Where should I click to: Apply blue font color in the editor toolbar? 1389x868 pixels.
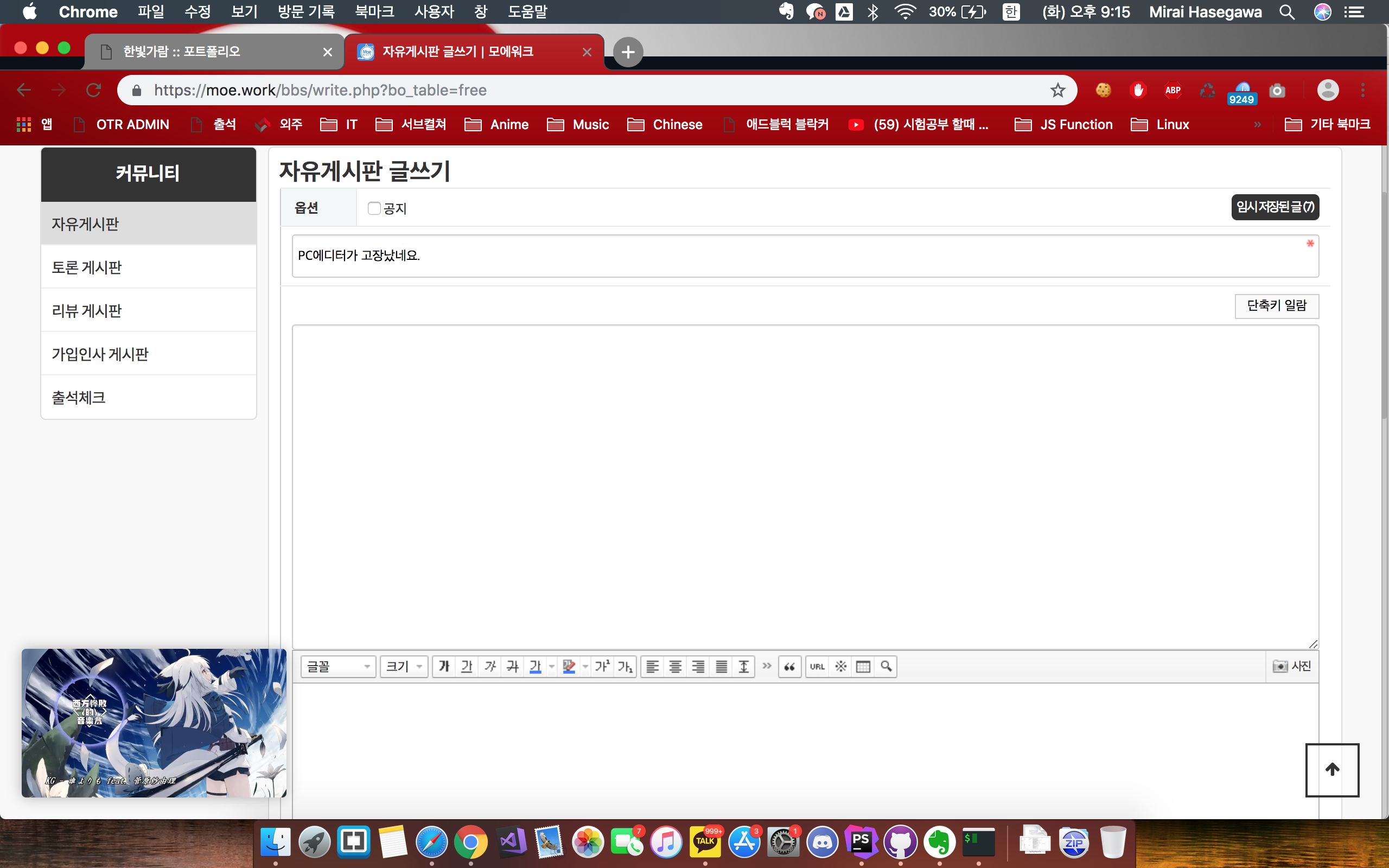click(535, 667)
